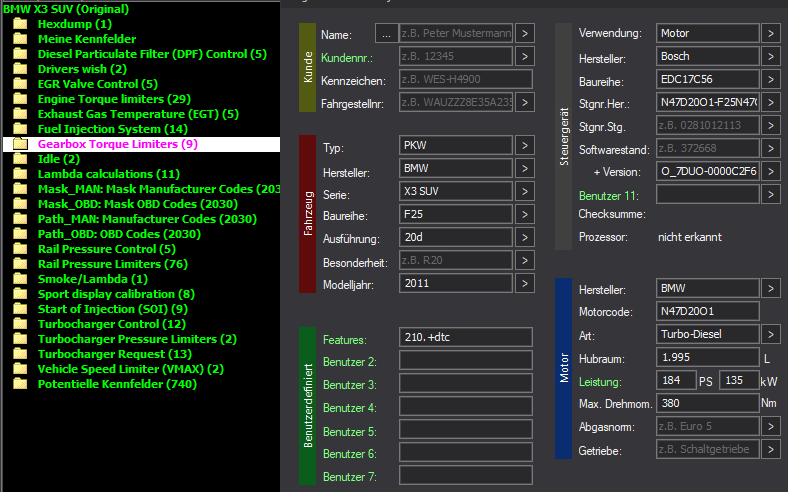This screenshot has height=492, width=788.
Task: Click the Motorcode field N47D20O1
Action: (x=708, y=311)
